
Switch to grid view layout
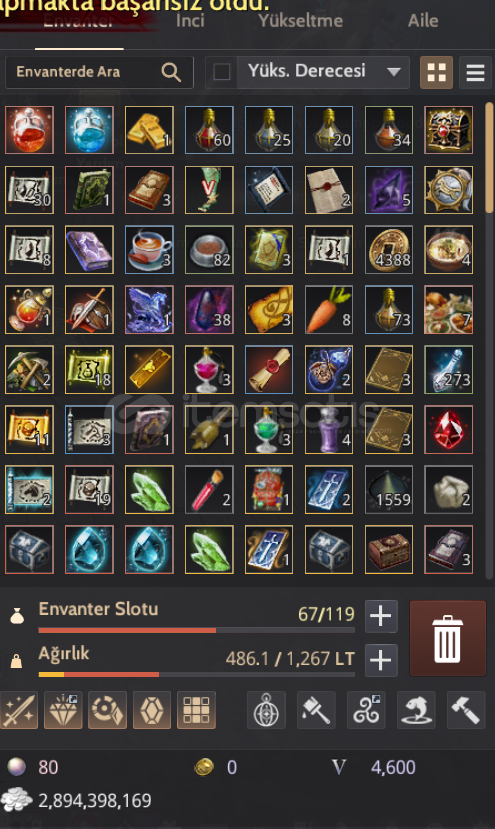coord(436,72)
